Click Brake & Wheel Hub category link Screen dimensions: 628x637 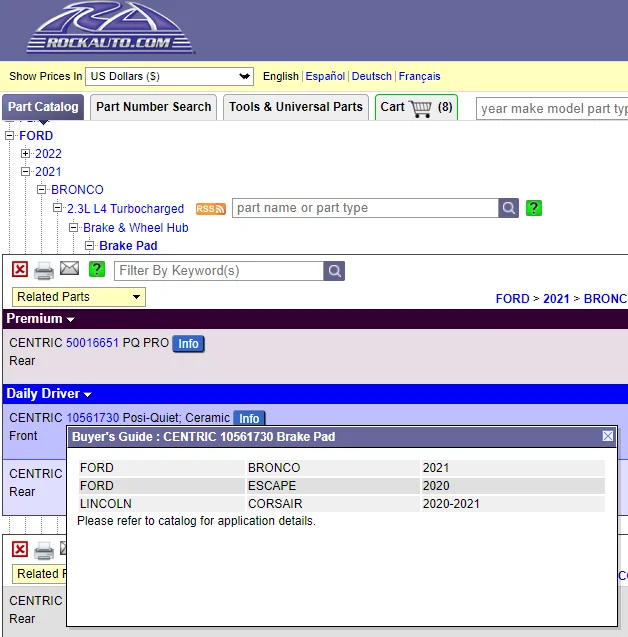[x=136, y=228]
